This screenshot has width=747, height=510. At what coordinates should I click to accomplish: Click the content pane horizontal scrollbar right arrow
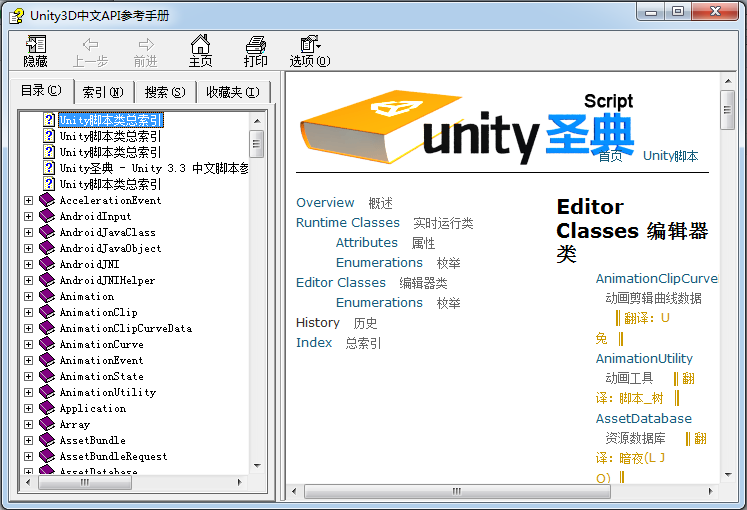point(710,491)
